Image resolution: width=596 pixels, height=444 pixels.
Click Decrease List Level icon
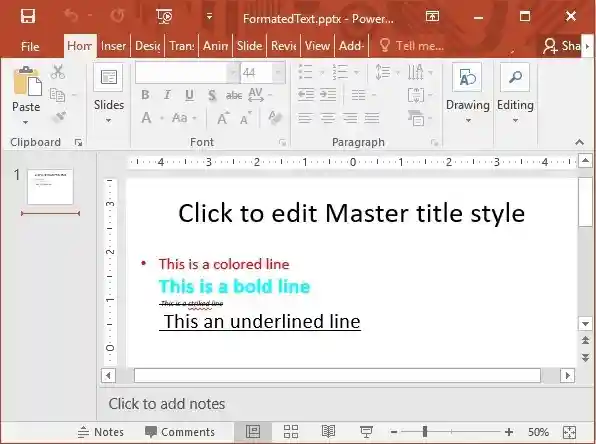306,95
